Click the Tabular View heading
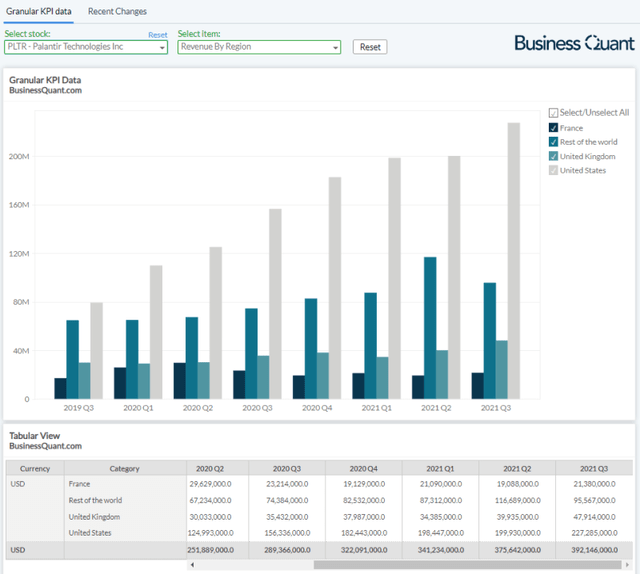The image size is (640, 574). [35, 436]
